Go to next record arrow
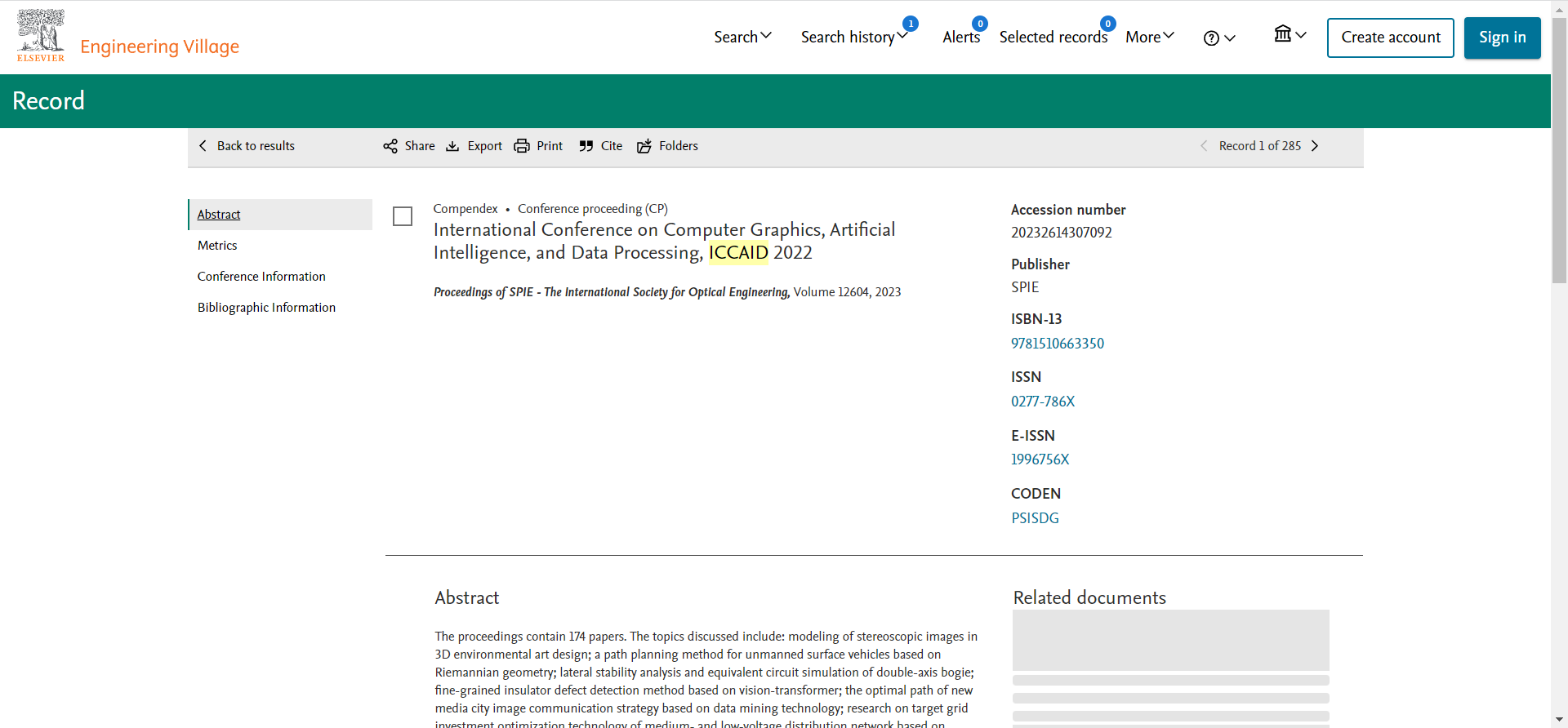Screen dimensions: 1568x728 [1315, 146]
